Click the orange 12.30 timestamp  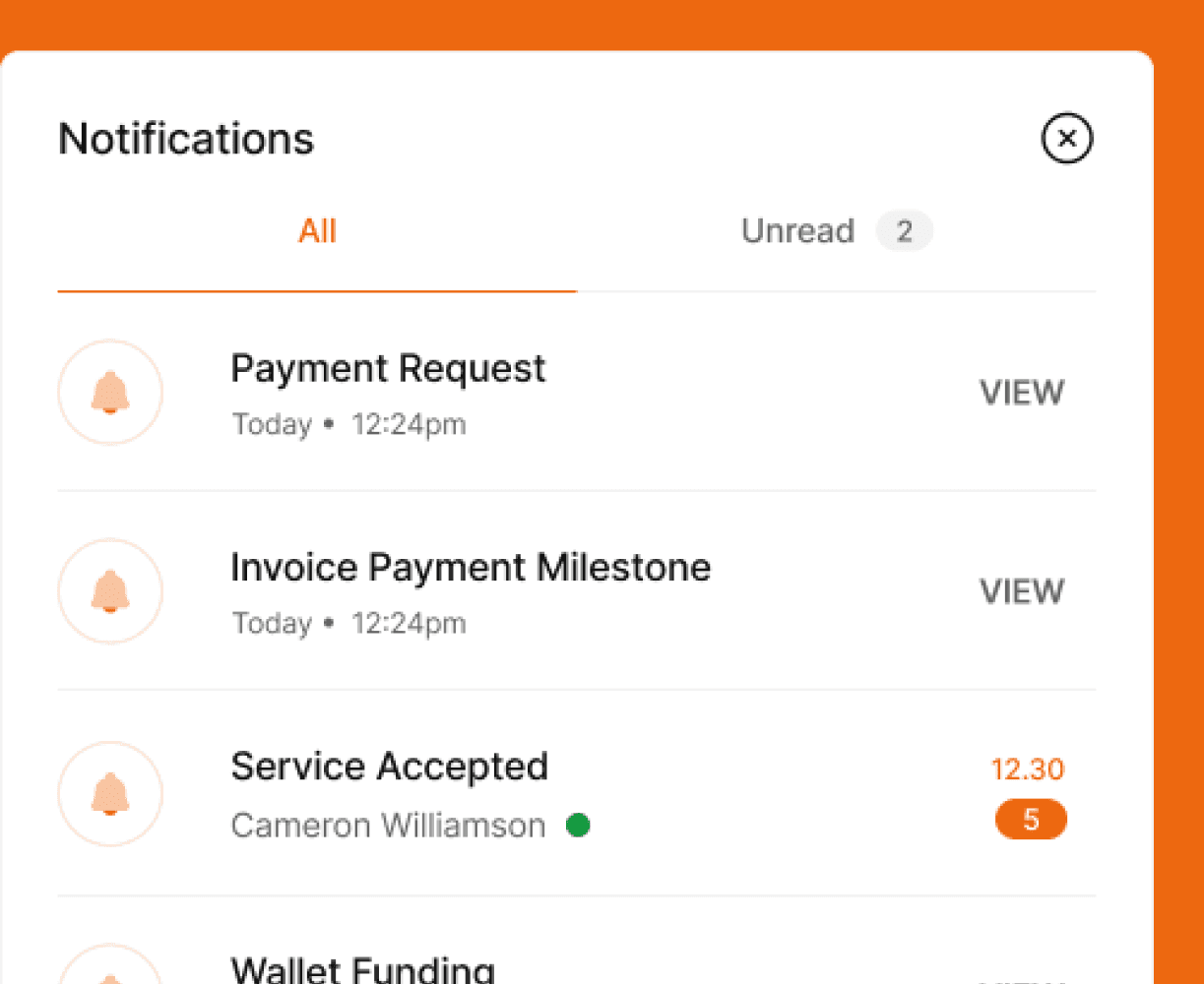pos(1027,769)
